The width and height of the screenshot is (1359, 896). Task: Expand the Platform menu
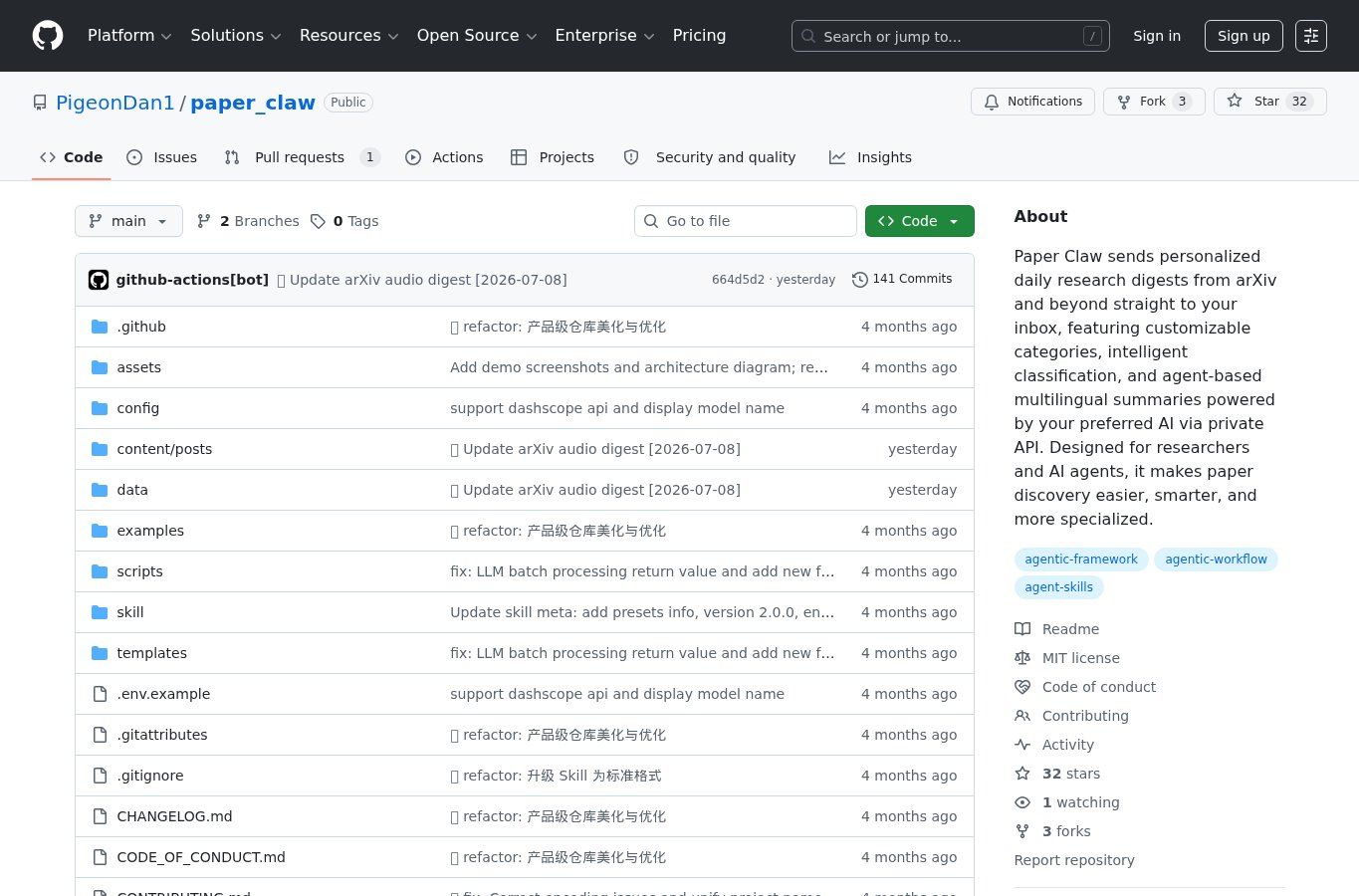pyautogui.click(x=129, y=36)
